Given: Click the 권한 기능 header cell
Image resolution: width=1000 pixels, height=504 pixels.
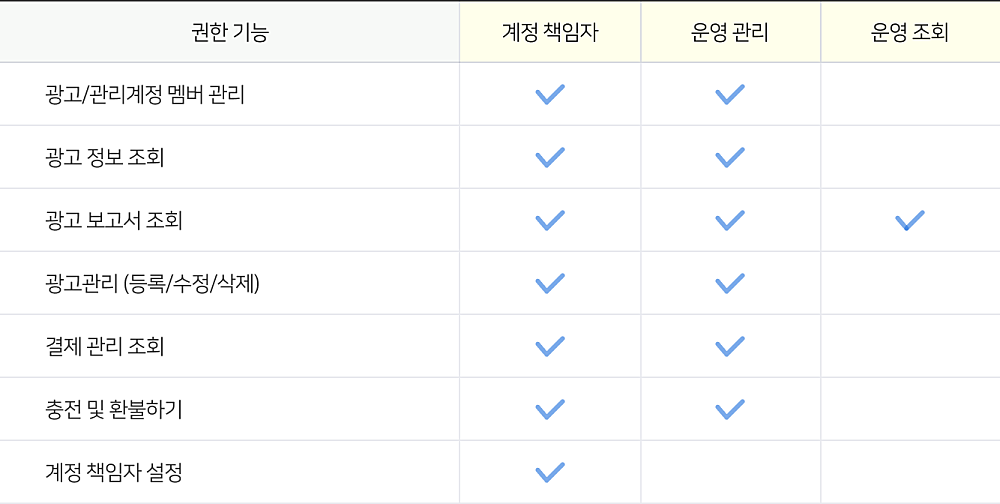Looking at the screenshot, I should pyautogui.click(x=230, y=32).
